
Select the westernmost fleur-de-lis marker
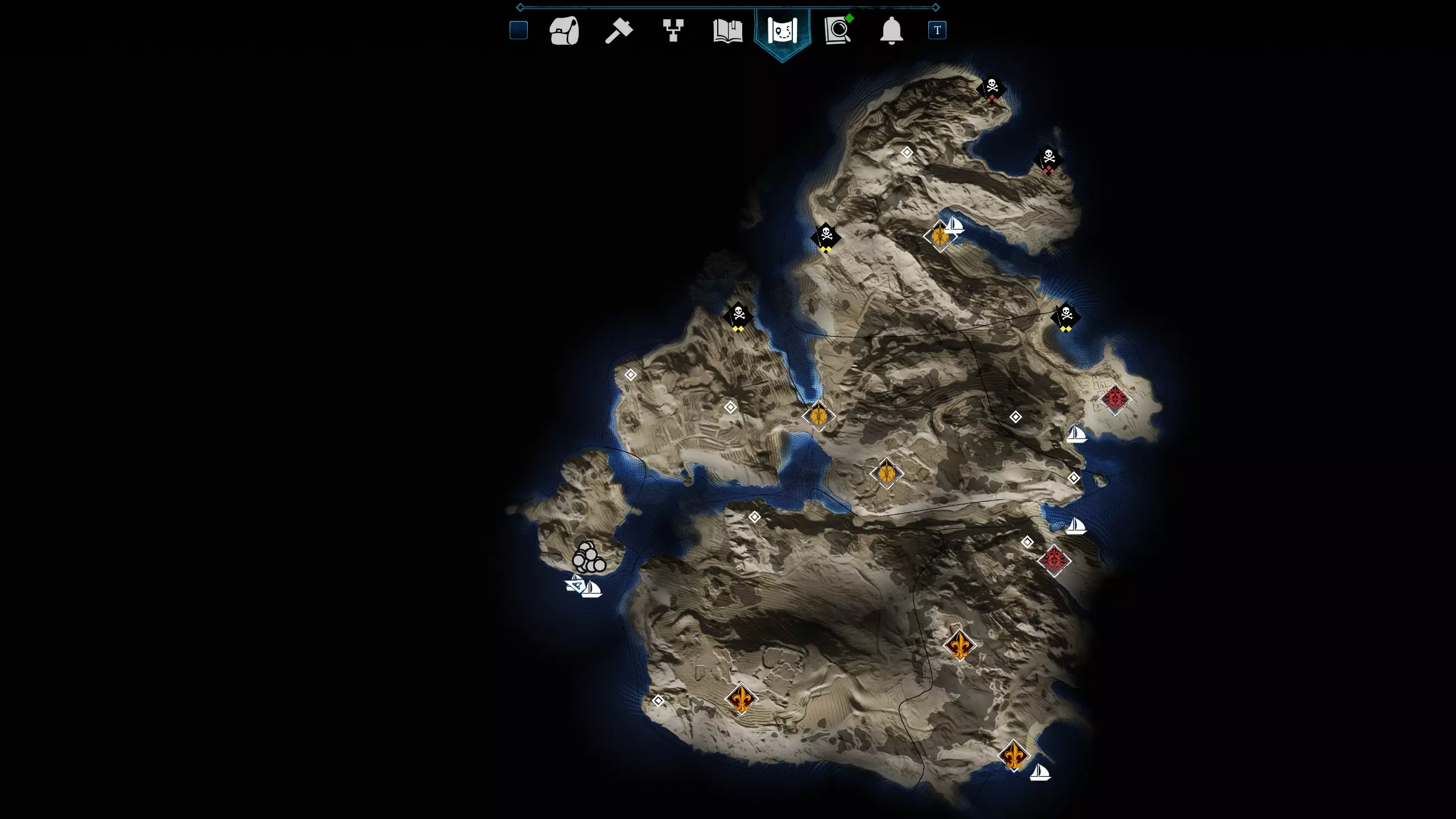pos(741,698)
